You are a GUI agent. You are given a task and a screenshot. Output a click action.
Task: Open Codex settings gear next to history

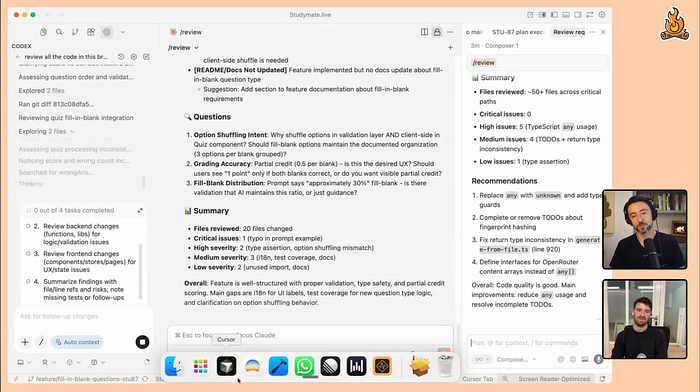pos(133,57)
